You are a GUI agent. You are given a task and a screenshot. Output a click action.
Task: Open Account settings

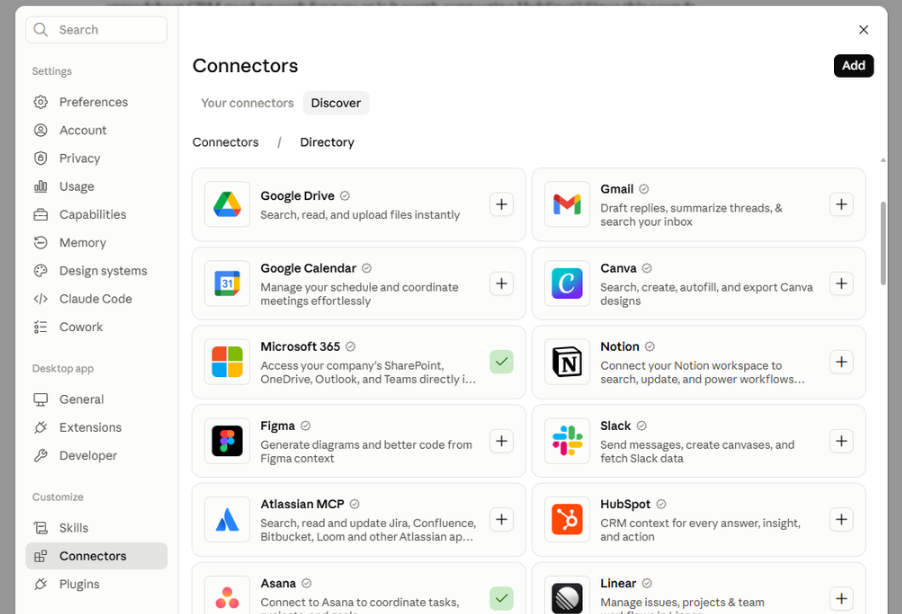click(x=96, y=130)
